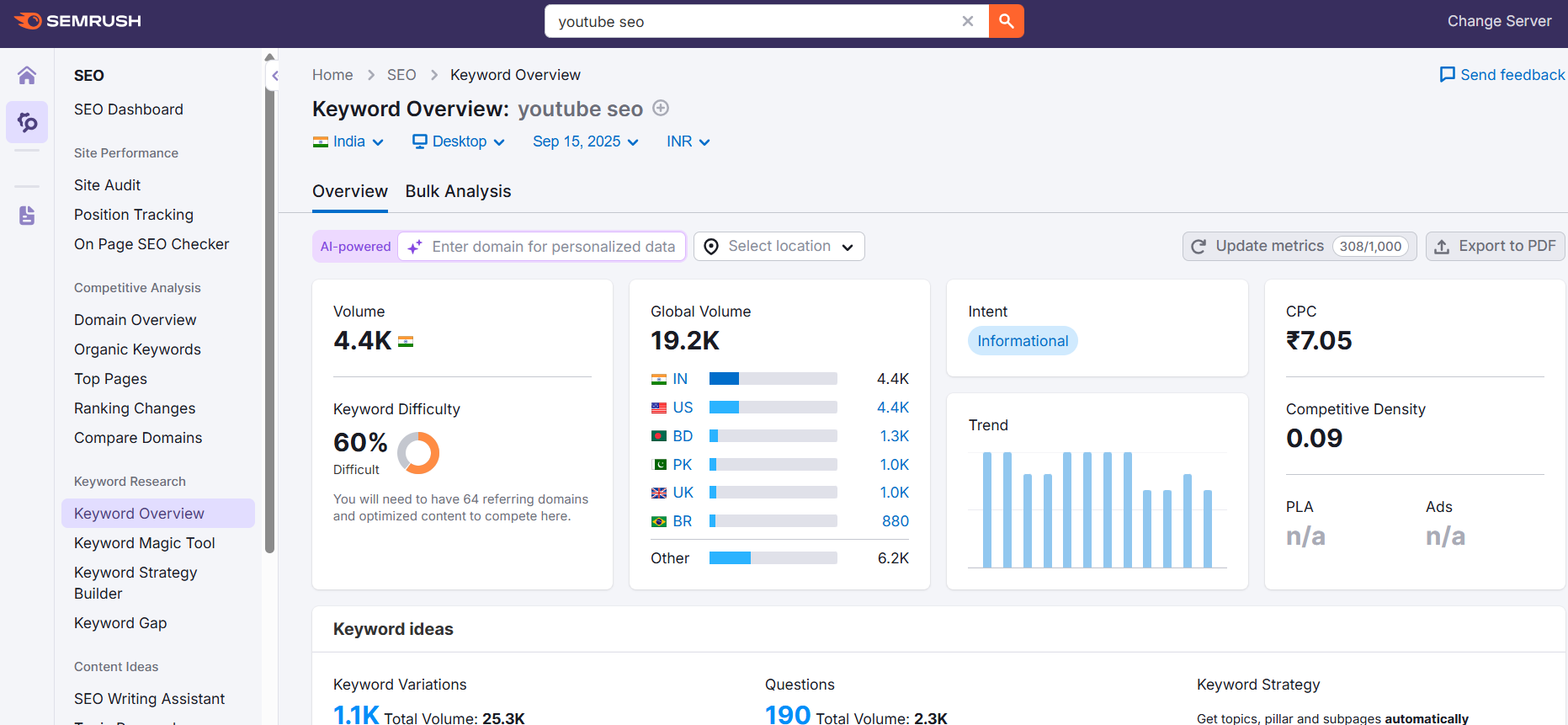Screen dimensions: 1568x725
Task: Open the Sep 15, 2025 date dropdown
Action: coord(586,141)
